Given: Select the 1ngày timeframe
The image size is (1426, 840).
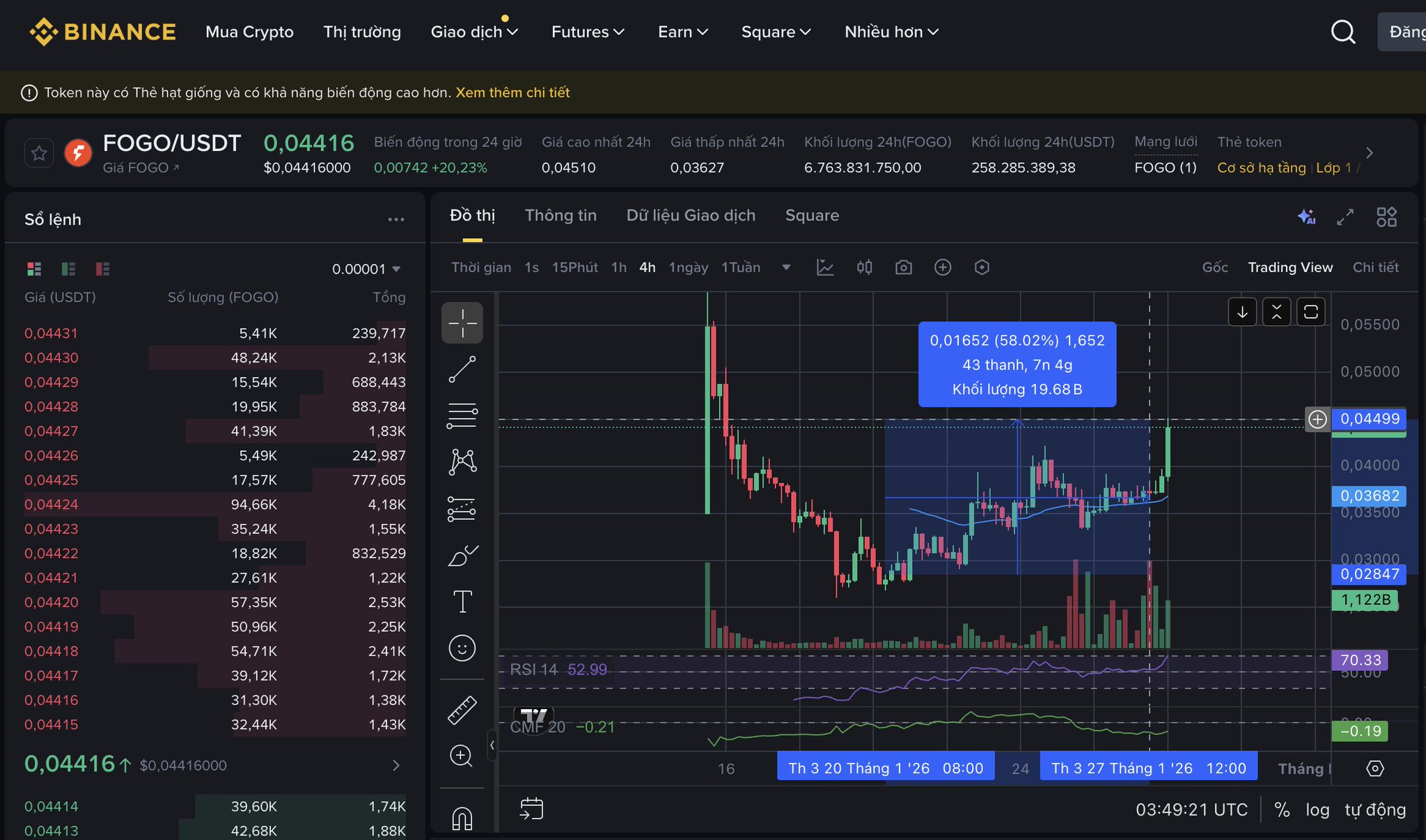Looking at the screenshot, I should point(688,267).
